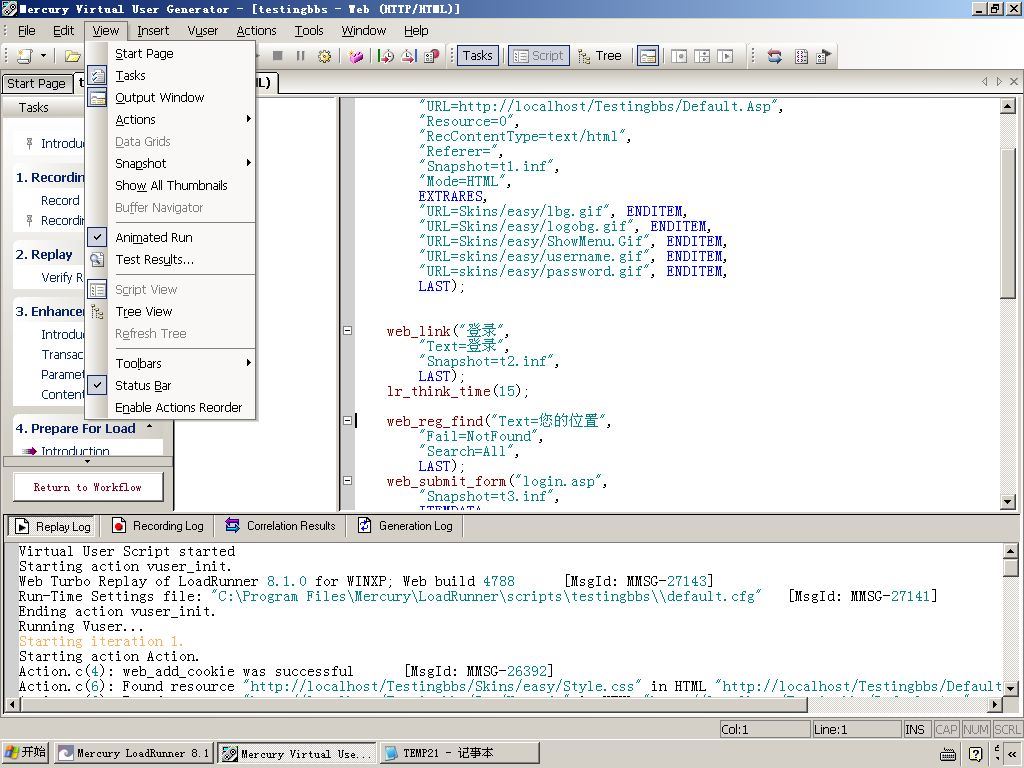Click the Generation Log tab icon
1024x768 pixels.
point(365,525)
